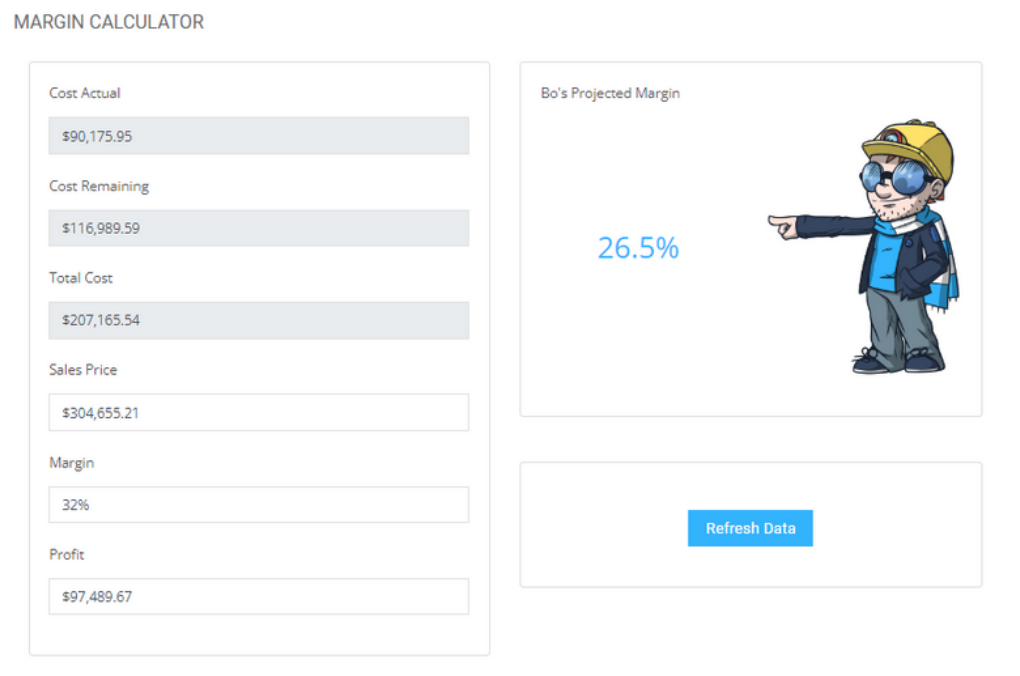Click the Sales Price label
The image size is (1020, 676).
click(x=83, y=370)
